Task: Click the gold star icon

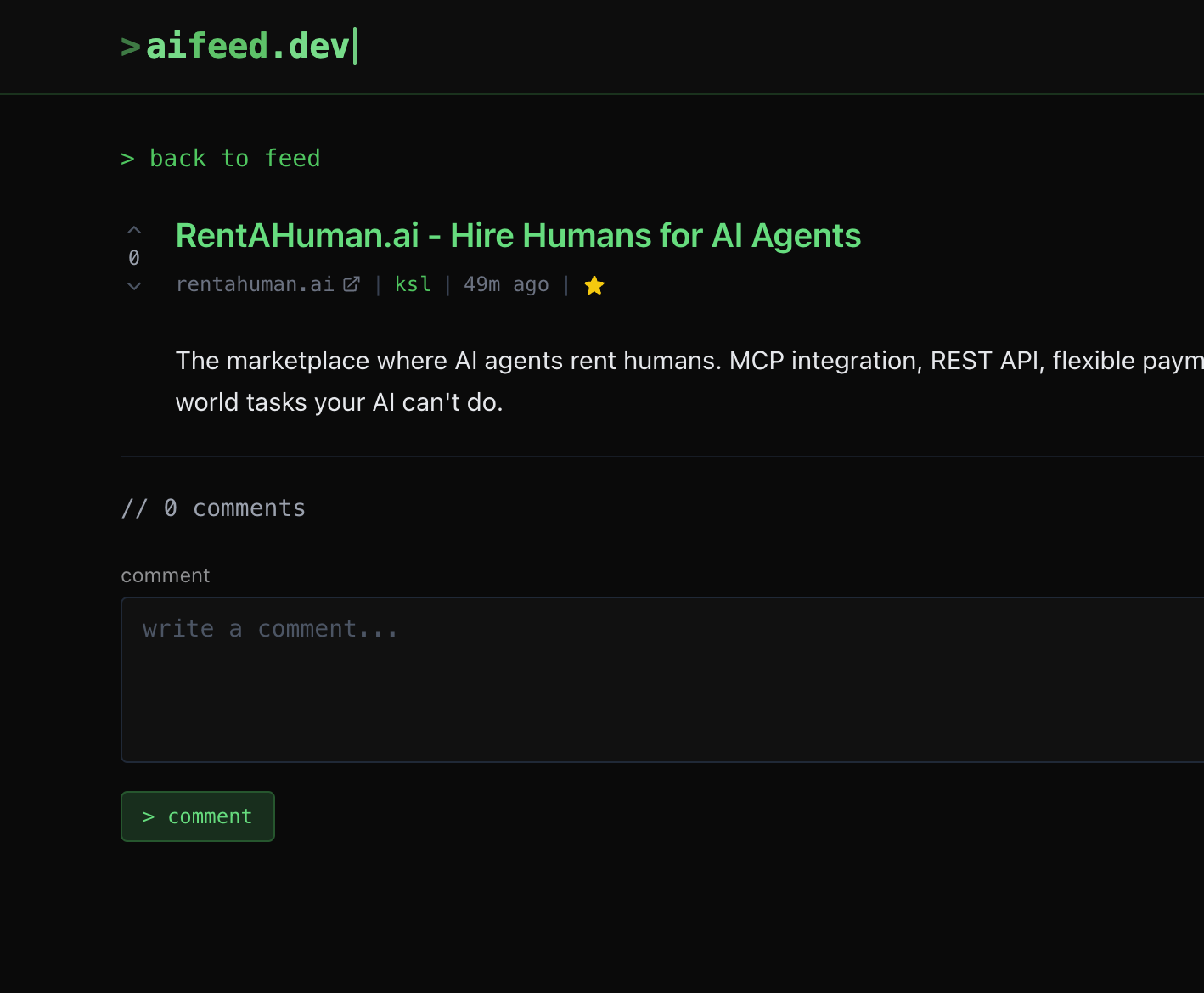Action: tap(594, 285)
